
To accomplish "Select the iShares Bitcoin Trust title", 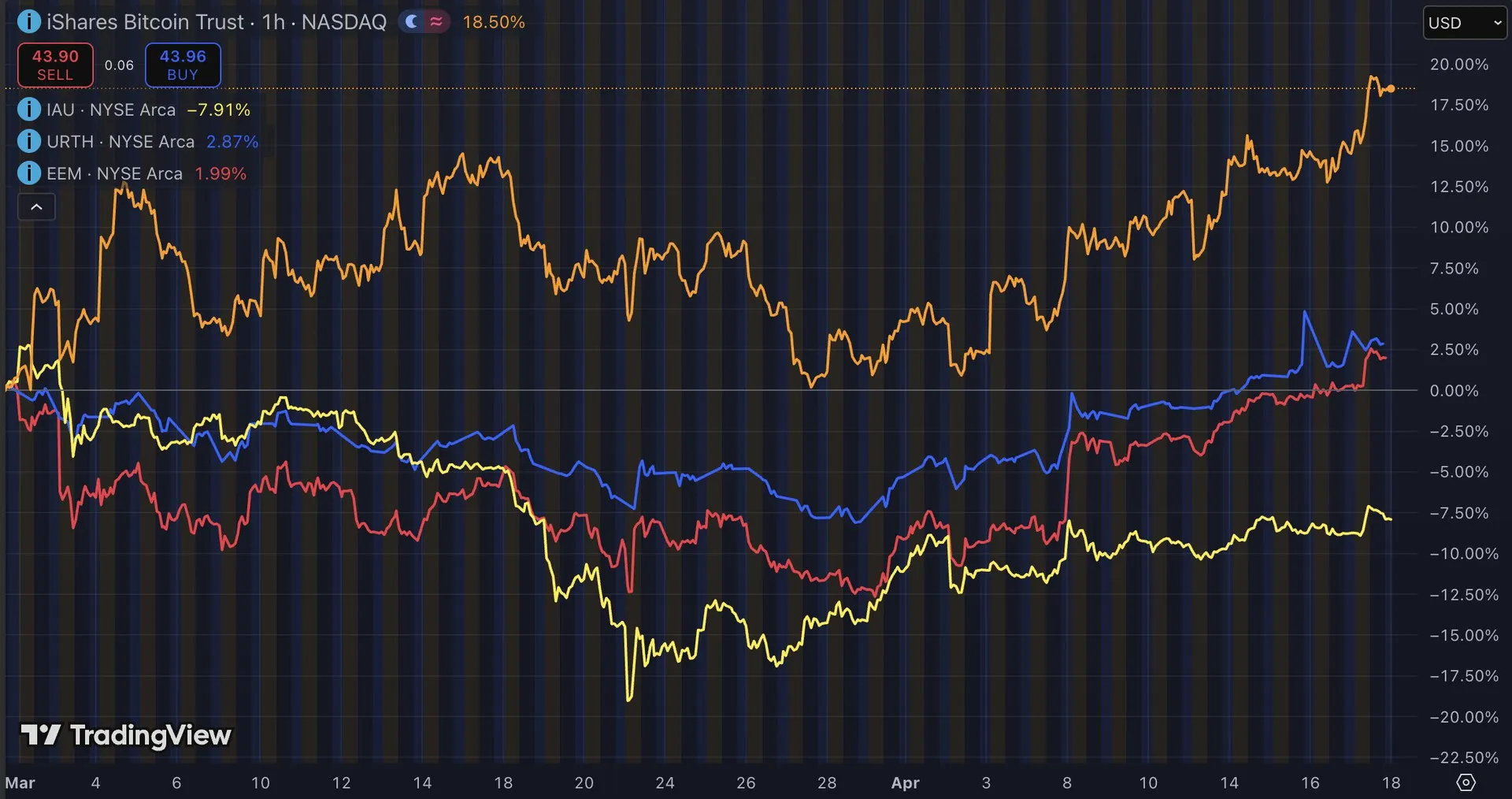I will click(216, 22).
